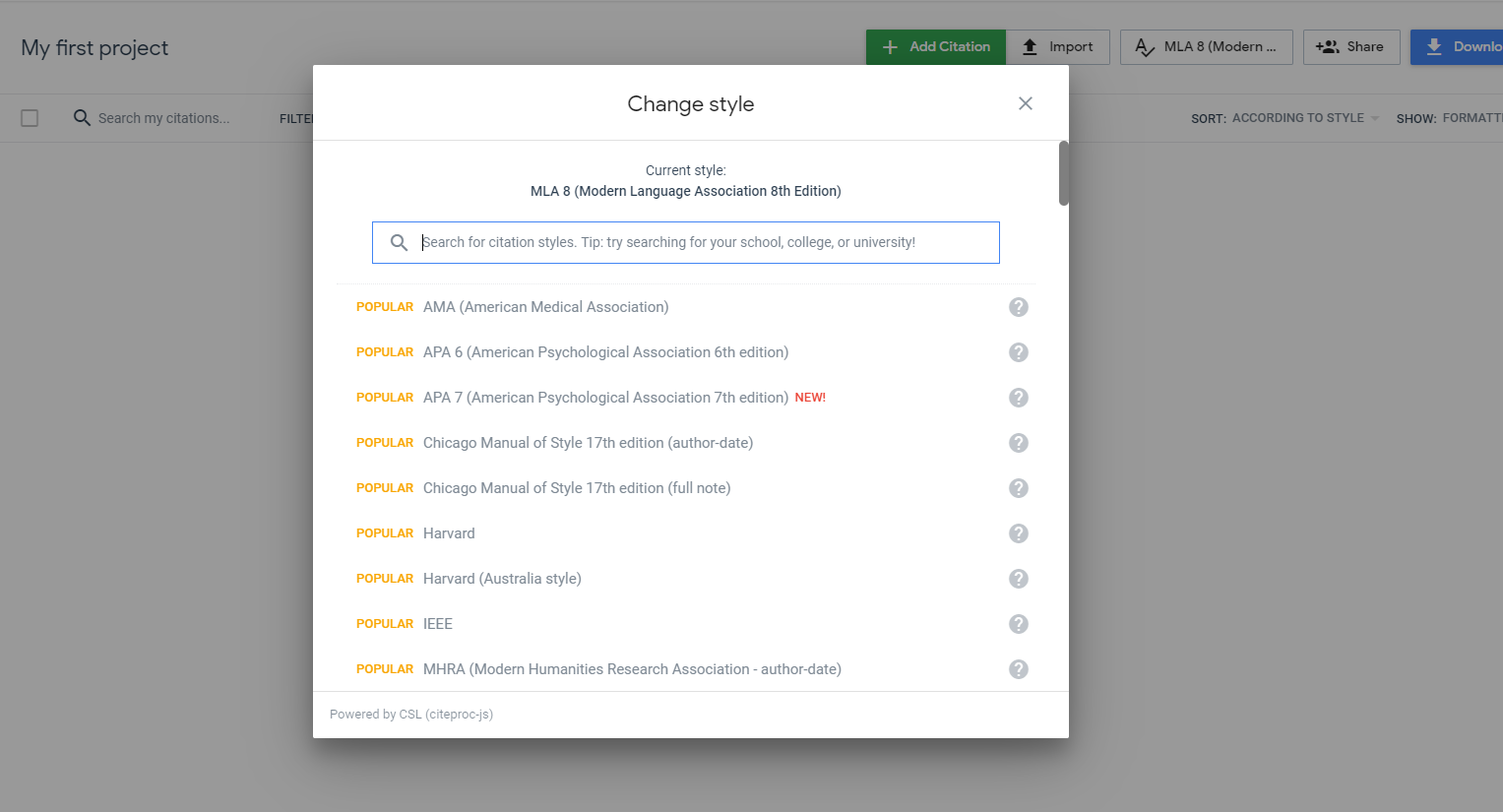Screen dimensions: 1503x812
Task: Click help icon for APA 7 style
Action: coord(1019,398)
